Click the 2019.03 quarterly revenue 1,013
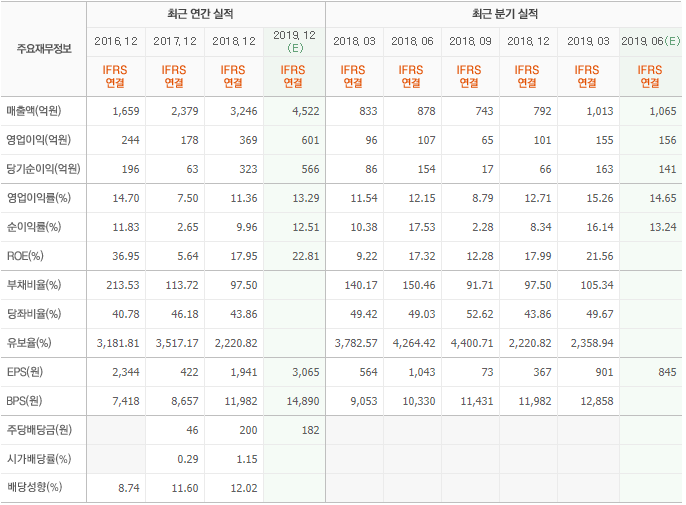 tap(599, 111)
